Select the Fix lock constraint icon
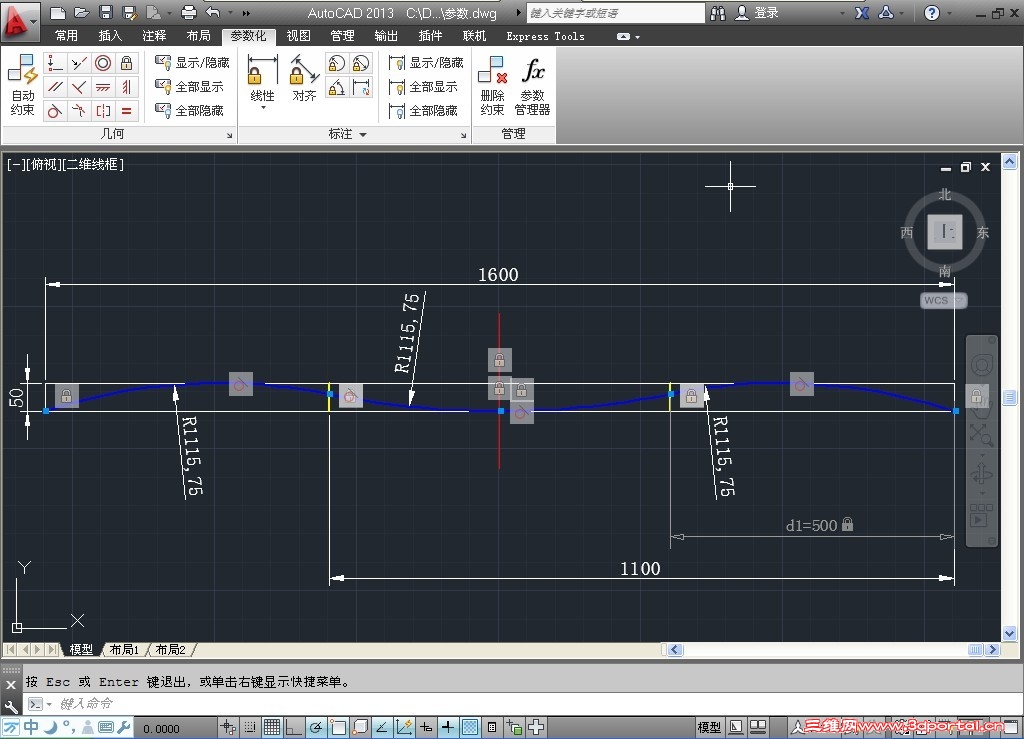 (x=127, y=63)
